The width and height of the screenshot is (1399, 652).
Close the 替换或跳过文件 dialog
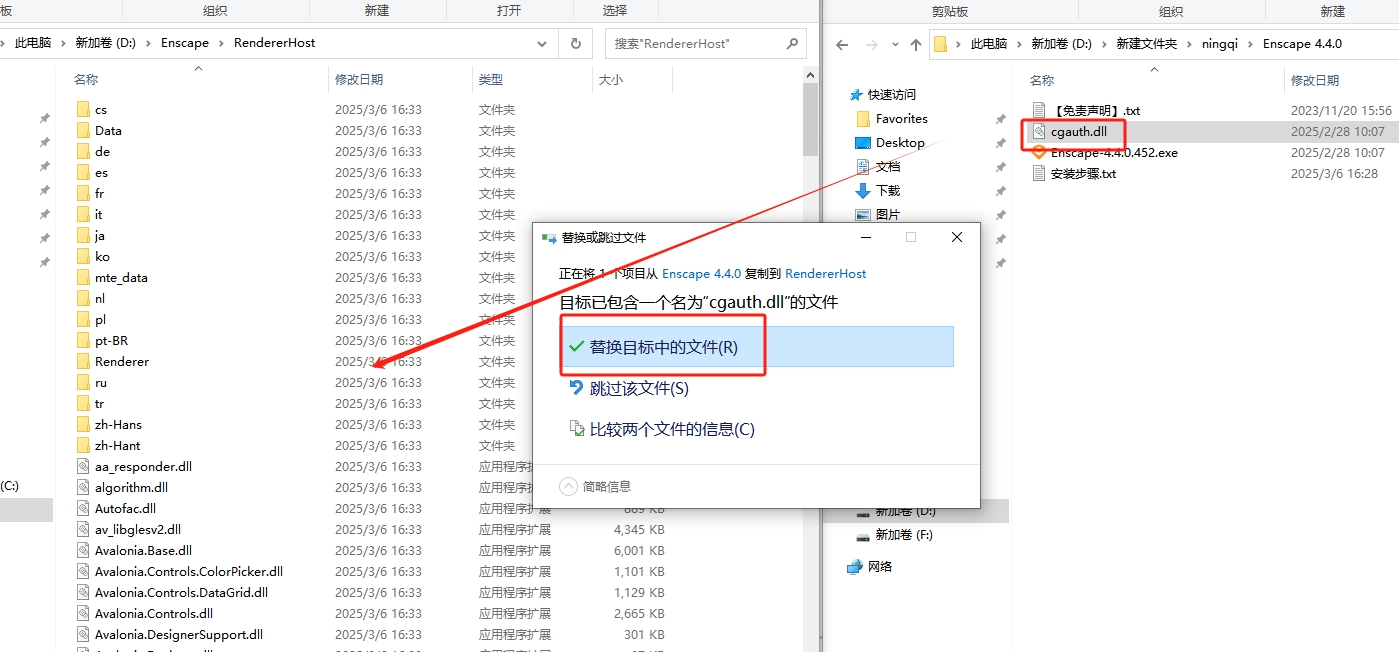point(957,237)
